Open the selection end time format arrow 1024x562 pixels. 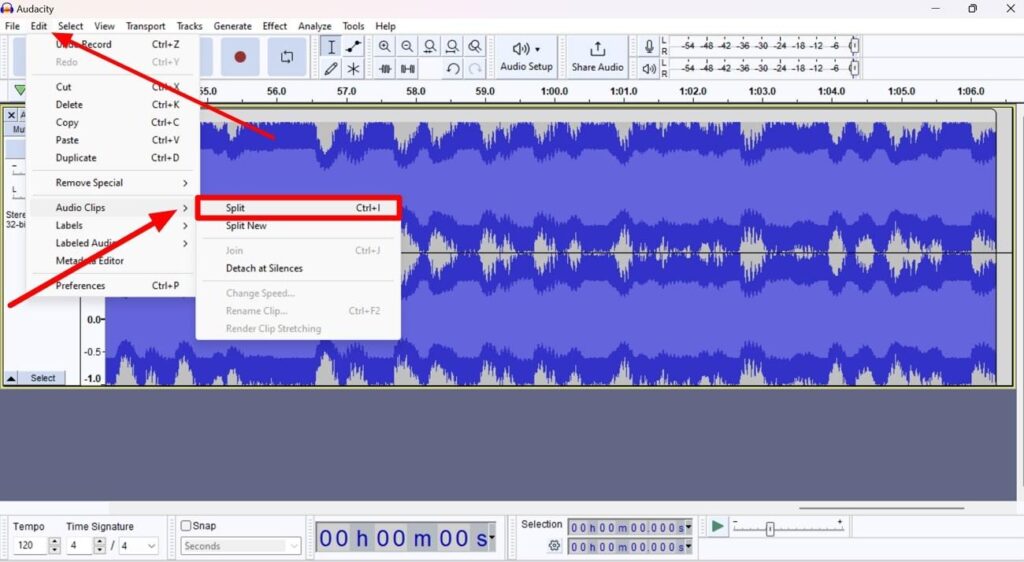[x=688, y=546]
